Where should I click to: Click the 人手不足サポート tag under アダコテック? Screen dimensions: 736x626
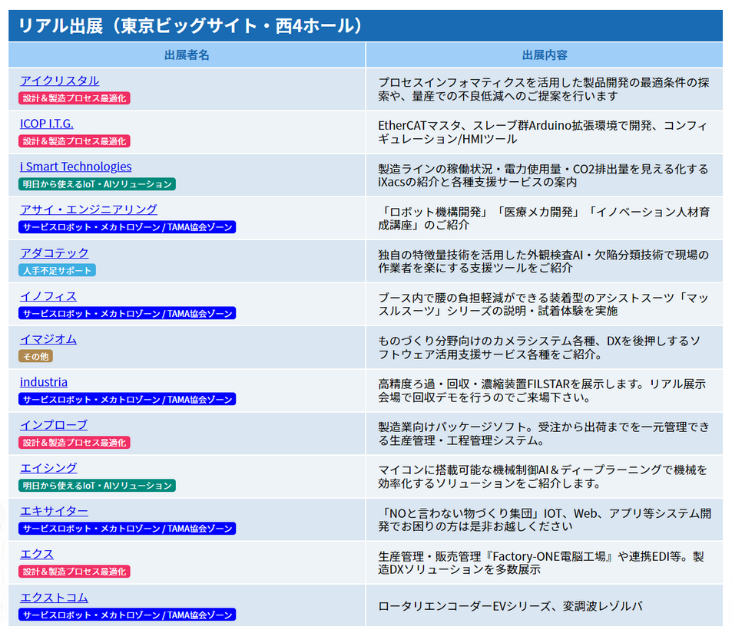pyautogui.click(x=57, y=270)
